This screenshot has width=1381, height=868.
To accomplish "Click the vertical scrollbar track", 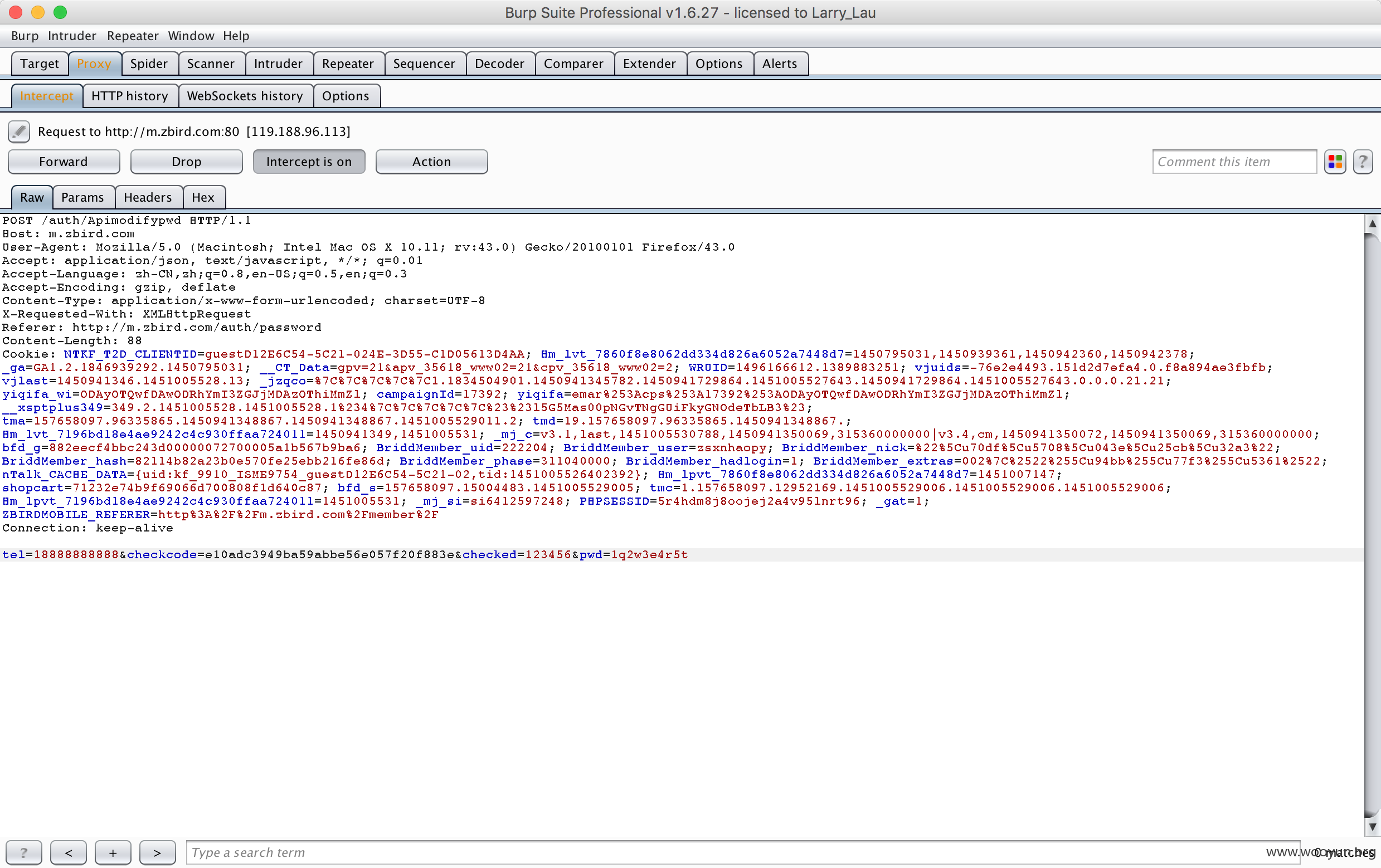I will 1372,525.
